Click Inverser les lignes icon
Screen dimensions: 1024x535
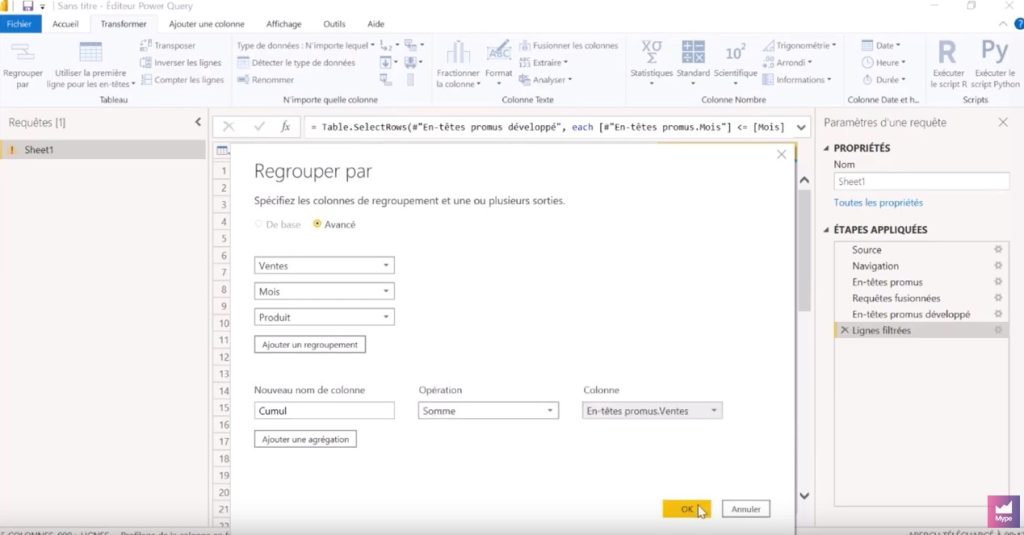pos(146,63)
